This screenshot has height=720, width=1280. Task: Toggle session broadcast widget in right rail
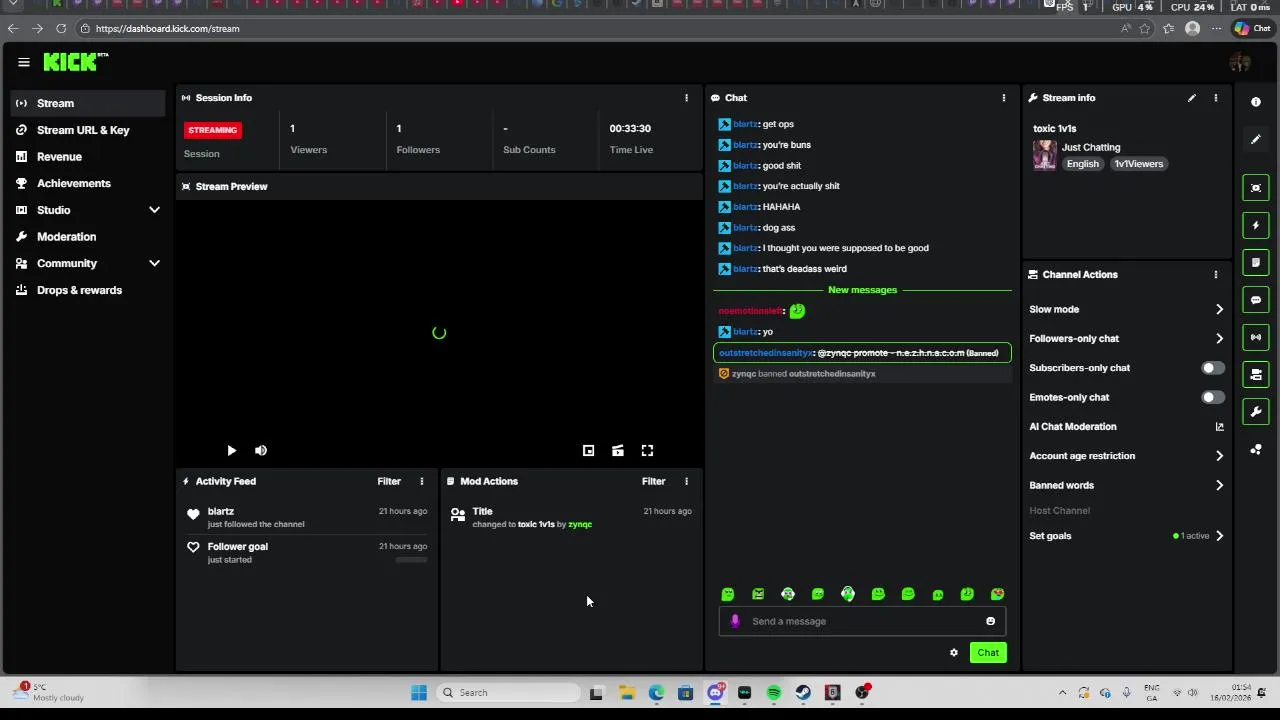1256,337
